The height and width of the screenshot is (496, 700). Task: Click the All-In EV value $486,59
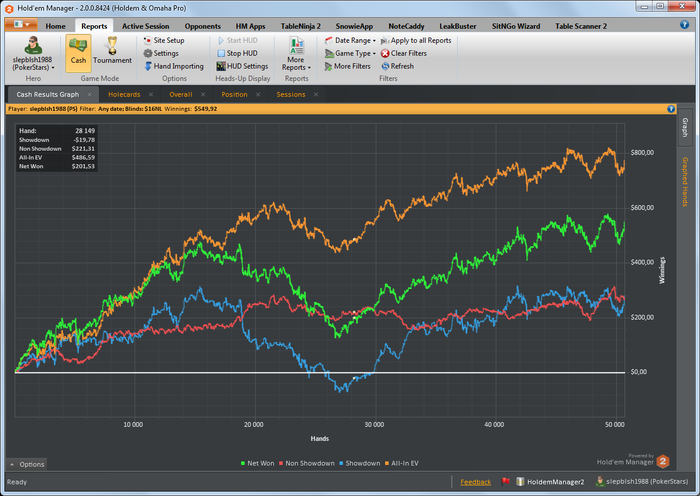[83, 158]
